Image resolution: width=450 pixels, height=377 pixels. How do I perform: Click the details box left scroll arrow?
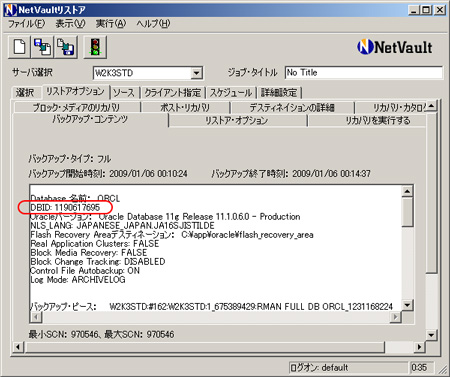tap(36, 317)
